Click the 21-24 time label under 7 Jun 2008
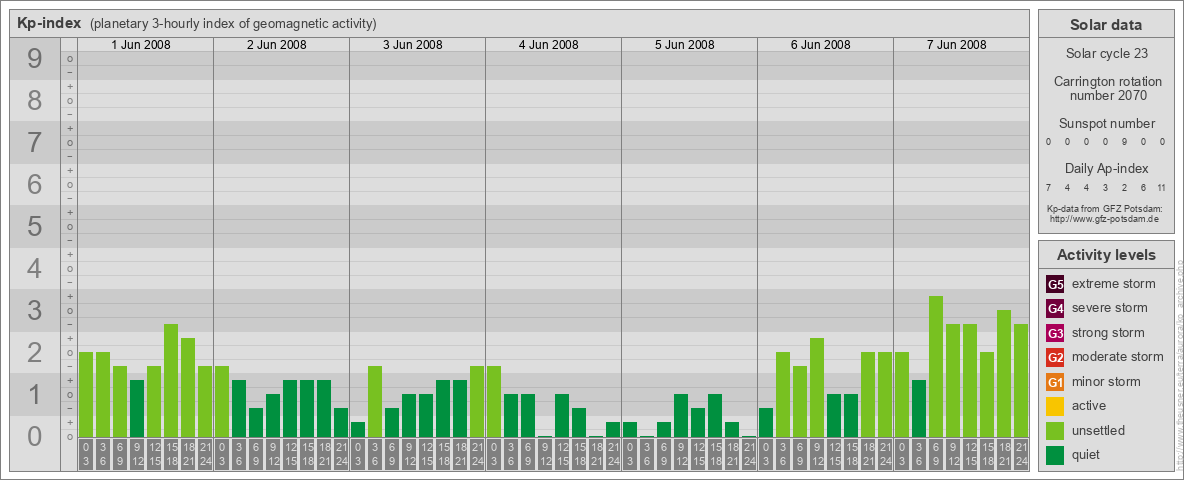 [x=1021, y=454]
